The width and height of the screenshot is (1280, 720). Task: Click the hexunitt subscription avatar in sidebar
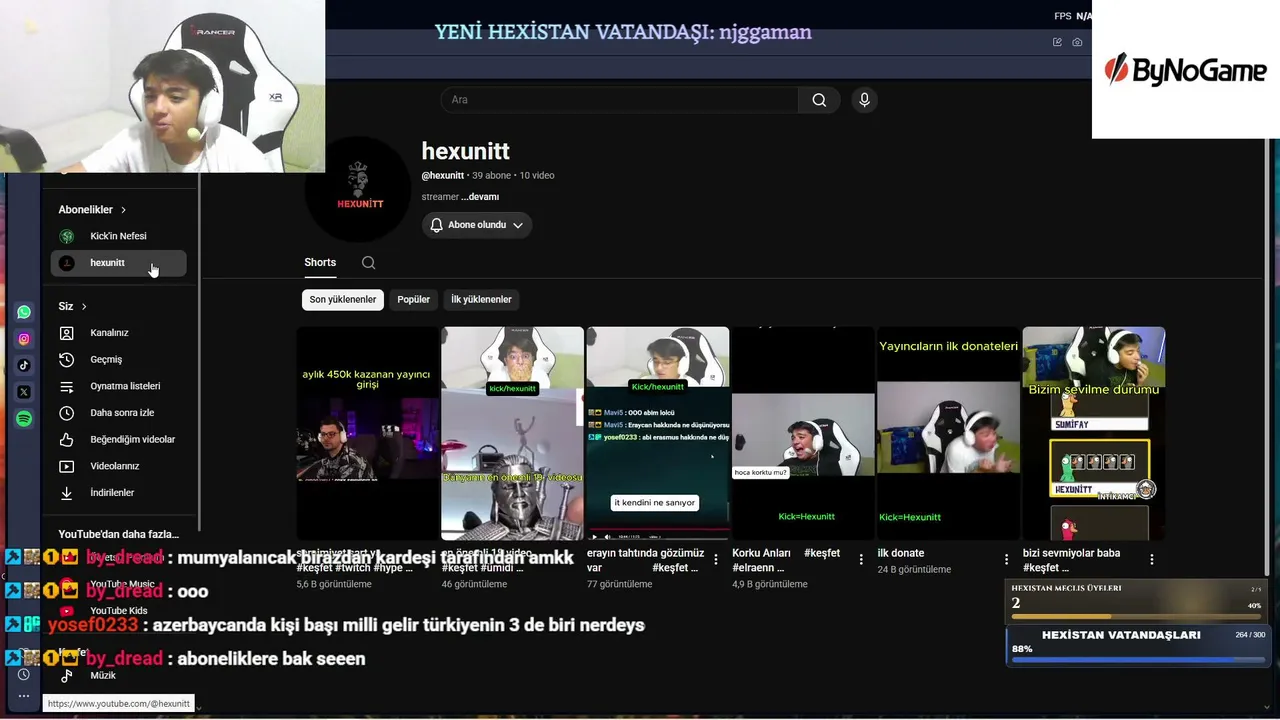tap(67, 263)
